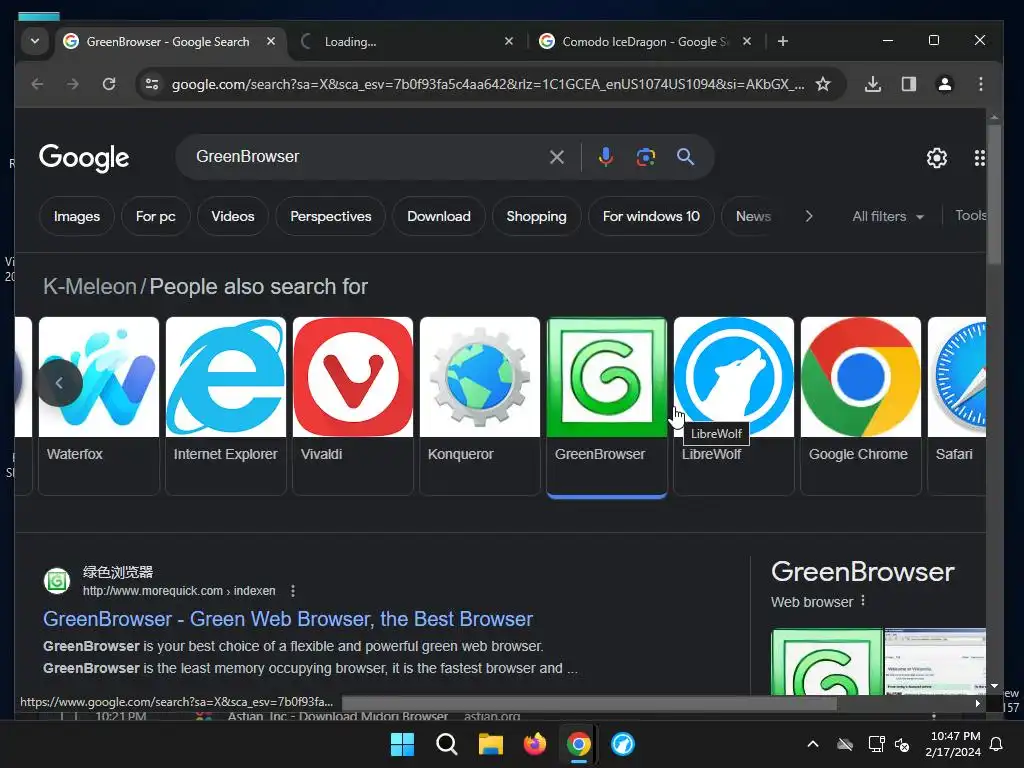Start voice search with microphone
This screenshot has height=768, width=1024.
[605, 157]
